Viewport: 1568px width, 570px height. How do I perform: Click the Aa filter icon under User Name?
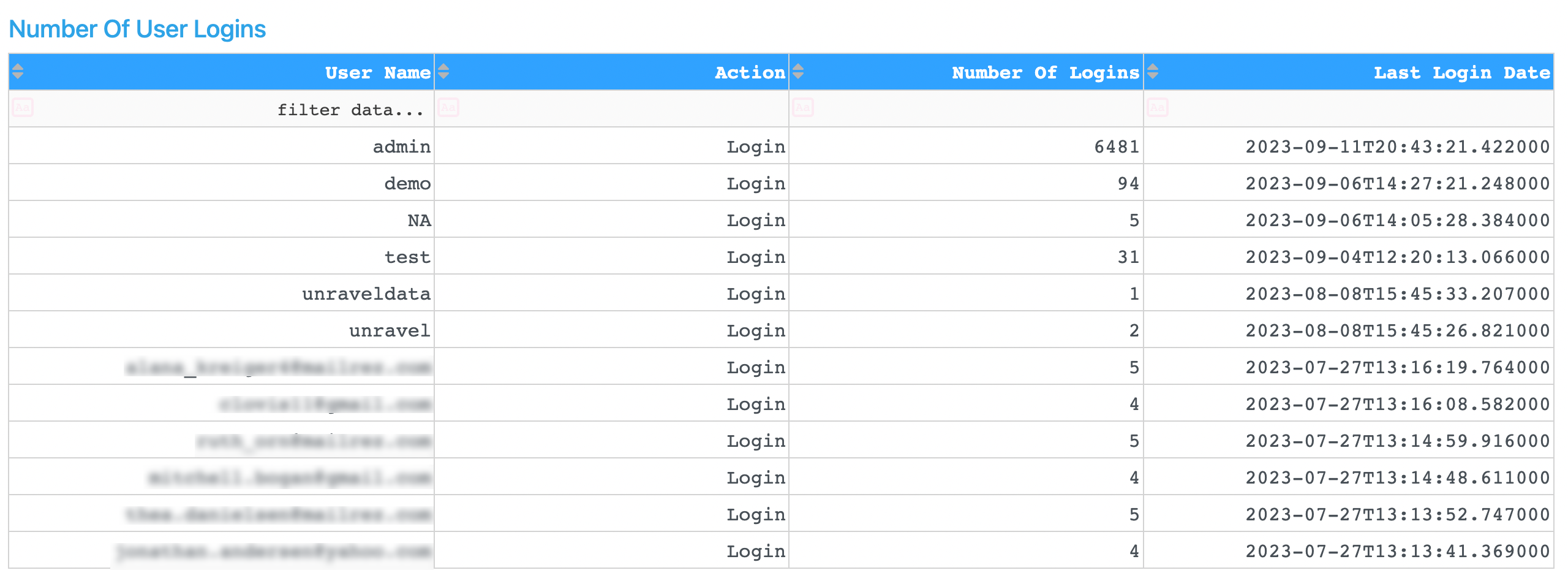[x=22, y=107]
